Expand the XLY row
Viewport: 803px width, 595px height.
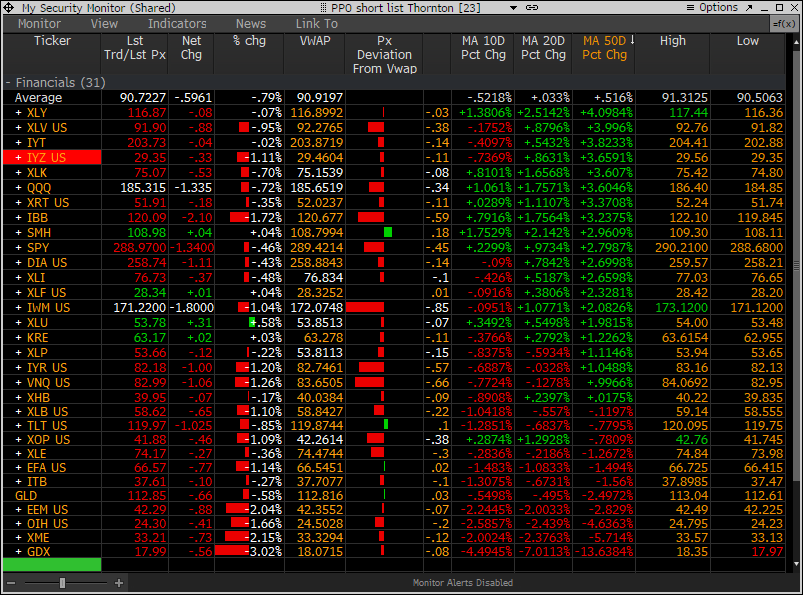point(18,113)
